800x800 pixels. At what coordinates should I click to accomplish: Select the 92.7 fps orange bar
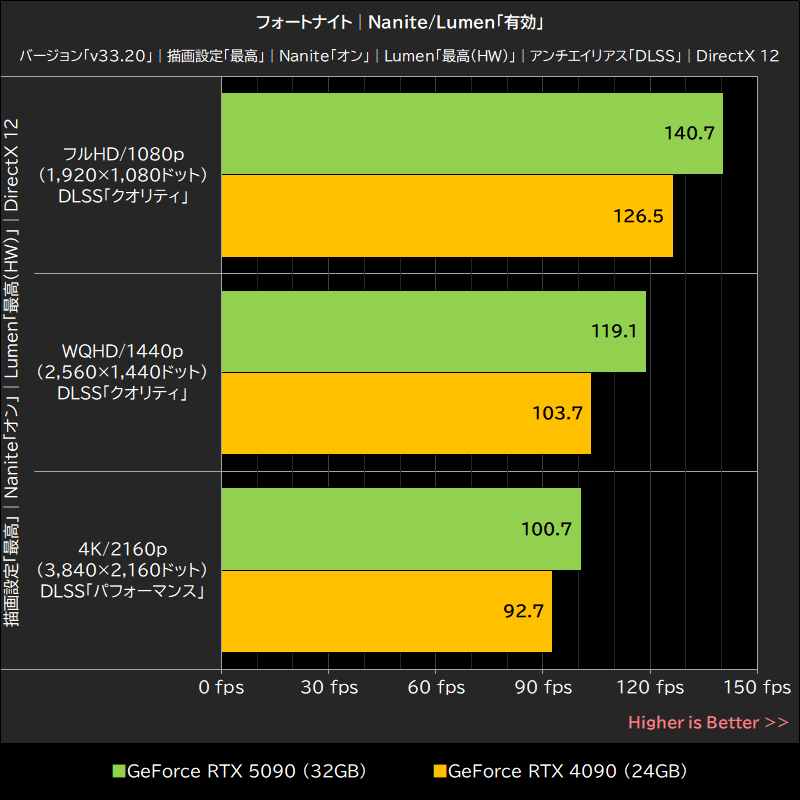click(x=387, y=611)
